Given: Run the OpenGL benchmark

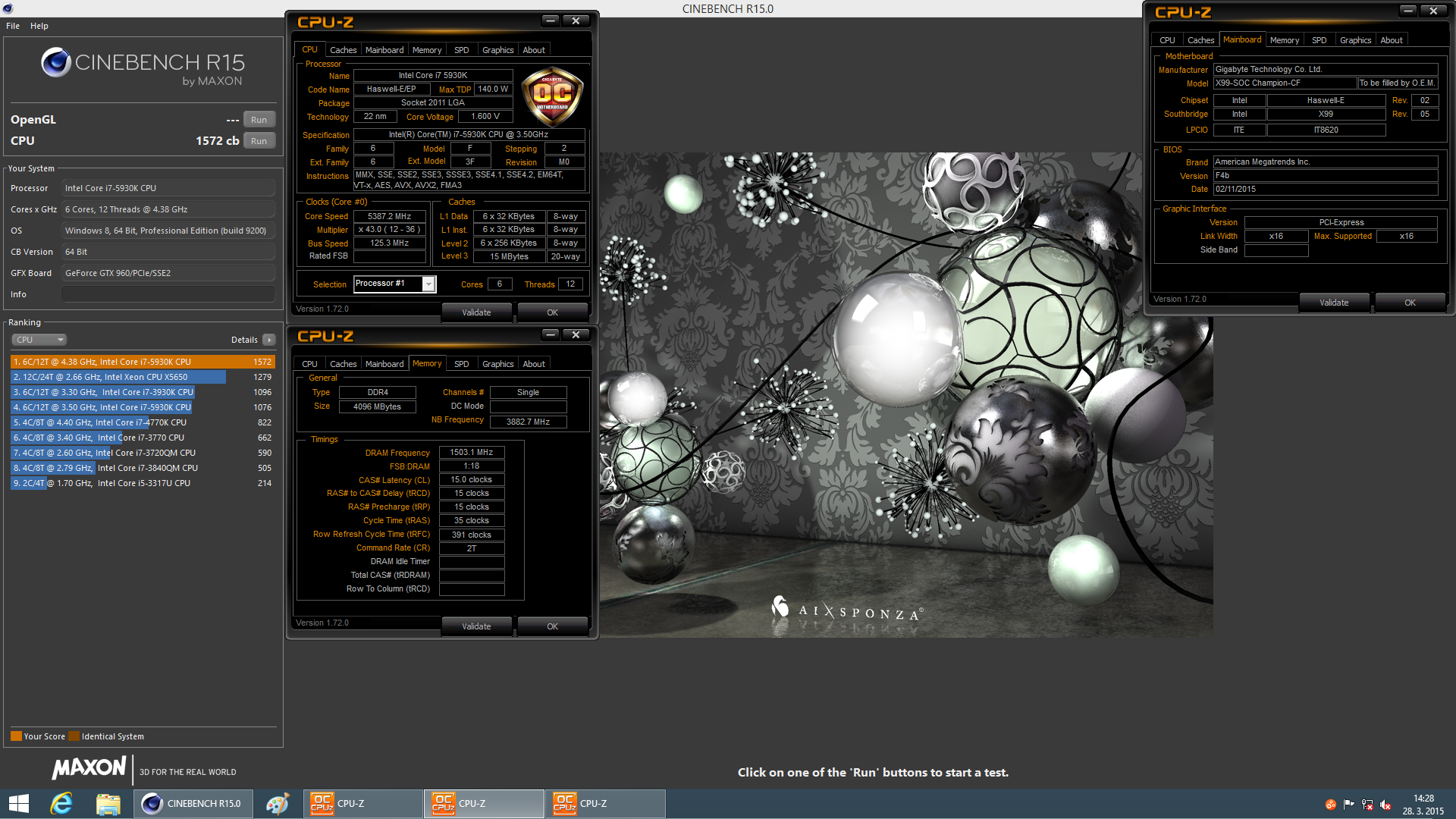Looking at the screenshot, I should [x=259, y=120].
